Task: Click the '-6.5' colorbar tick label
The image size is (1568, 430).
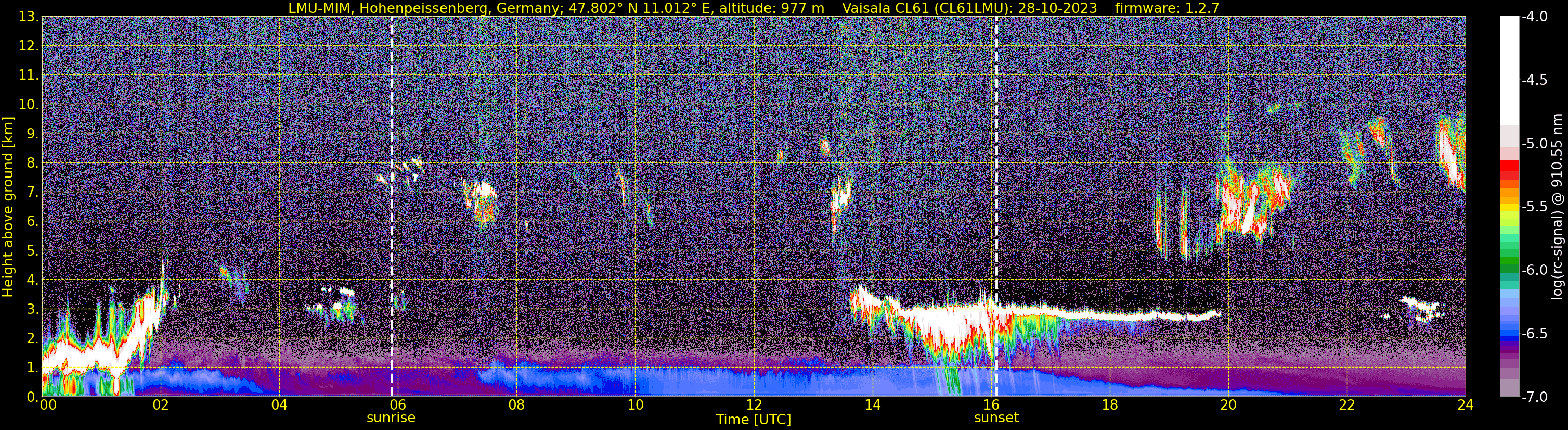Action: pos(1534,334)
